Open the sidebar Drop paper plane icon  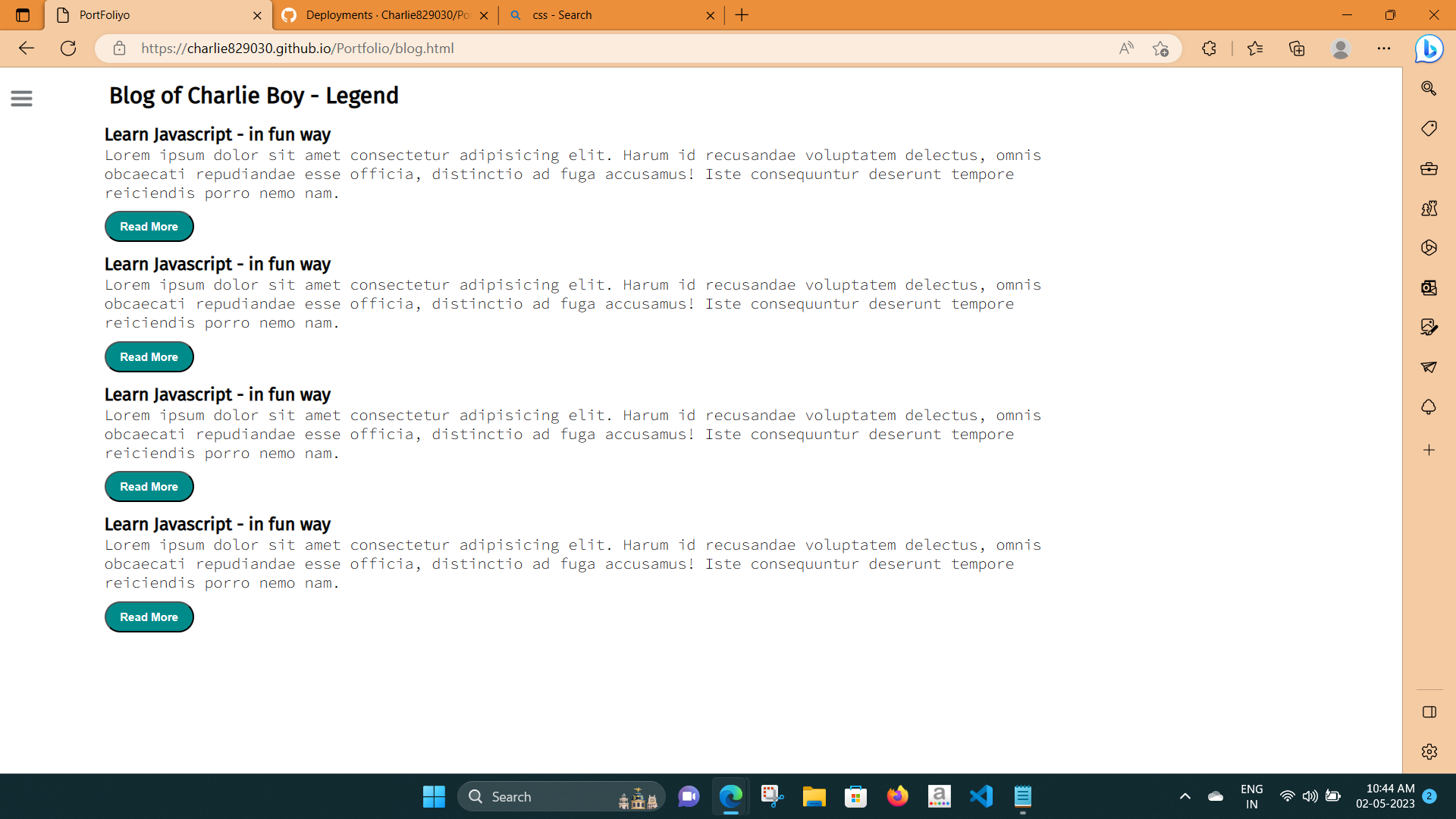coord(1429,367)
